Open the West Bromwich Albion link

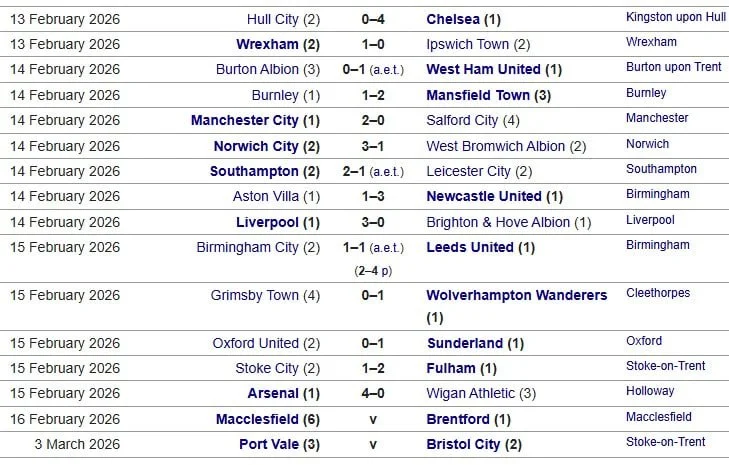tap(496, 146)
